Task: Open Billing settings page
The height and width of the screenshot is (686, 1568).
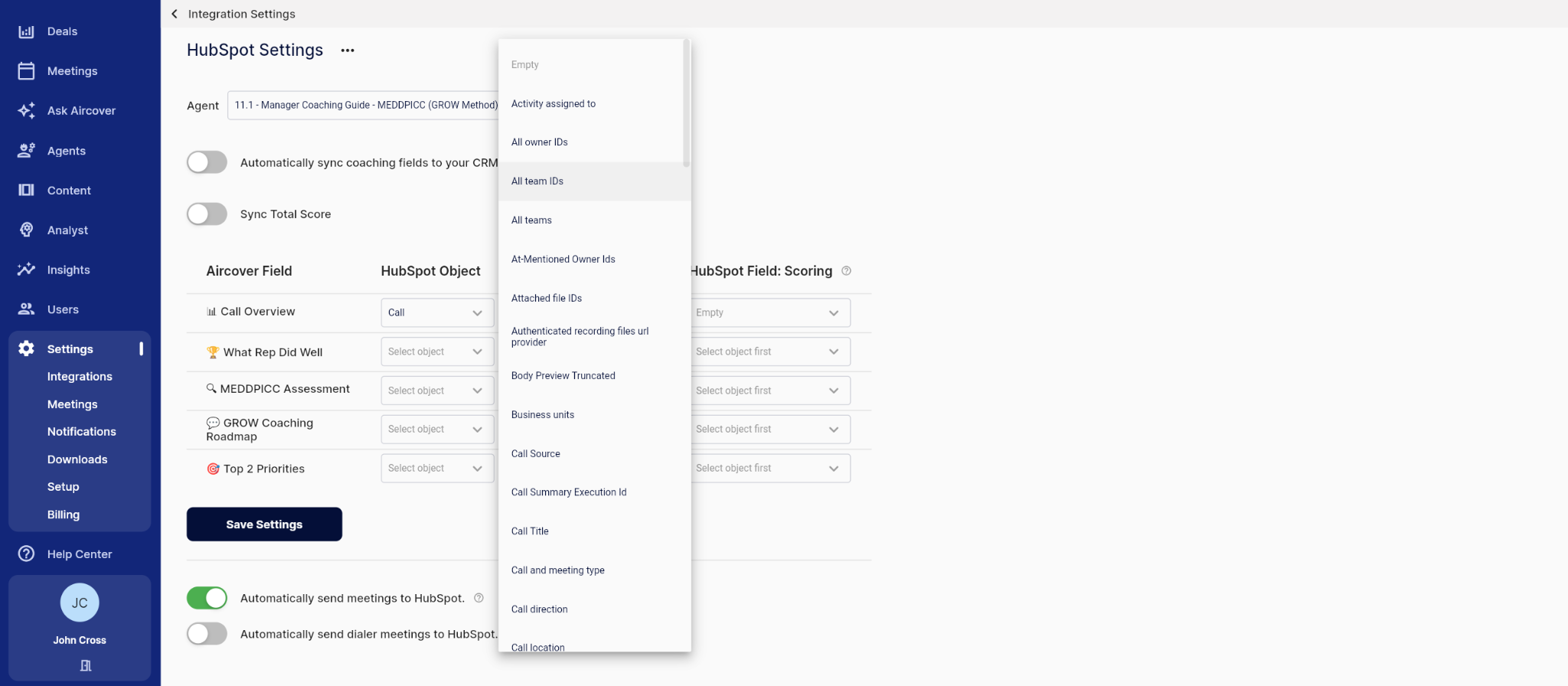Action: (64, 514)
